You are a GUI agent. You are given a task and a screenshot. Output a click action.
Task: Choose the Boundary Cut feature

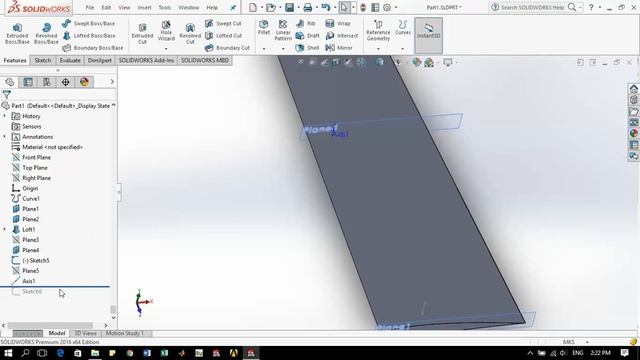(x=227, y=48)
